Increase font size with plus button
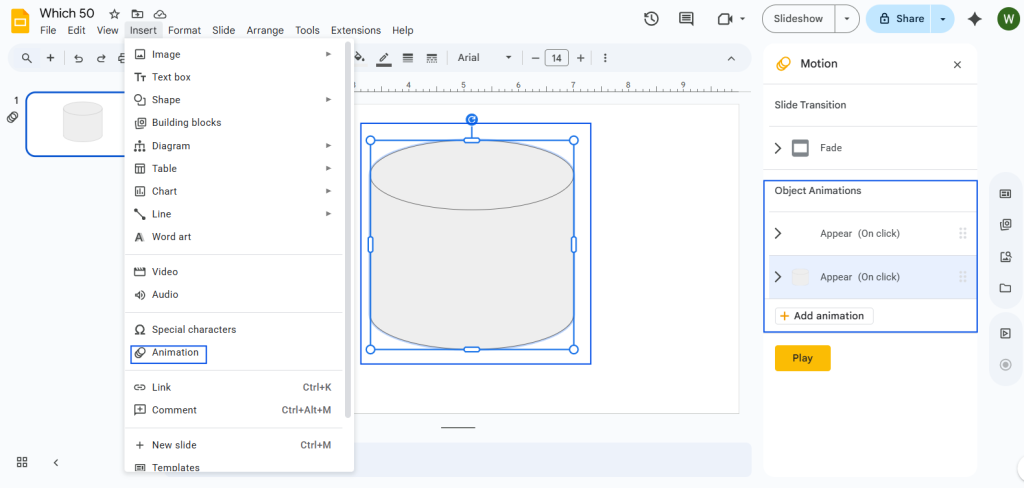The image size is (1024, 488). click(x=581, y=58)
